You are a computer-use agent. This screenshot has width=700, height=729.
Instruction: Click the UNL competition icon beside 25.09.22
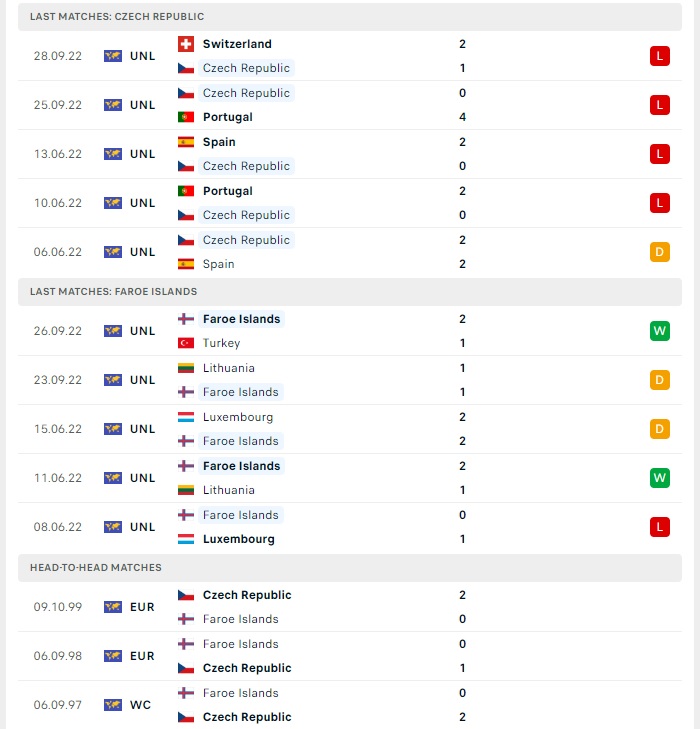click(113, 105)
